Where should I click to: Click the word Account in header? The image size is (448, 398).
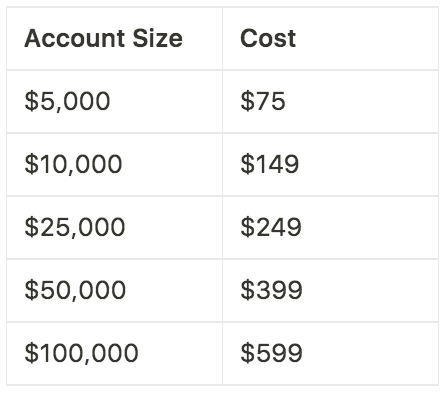coord(76,38)
